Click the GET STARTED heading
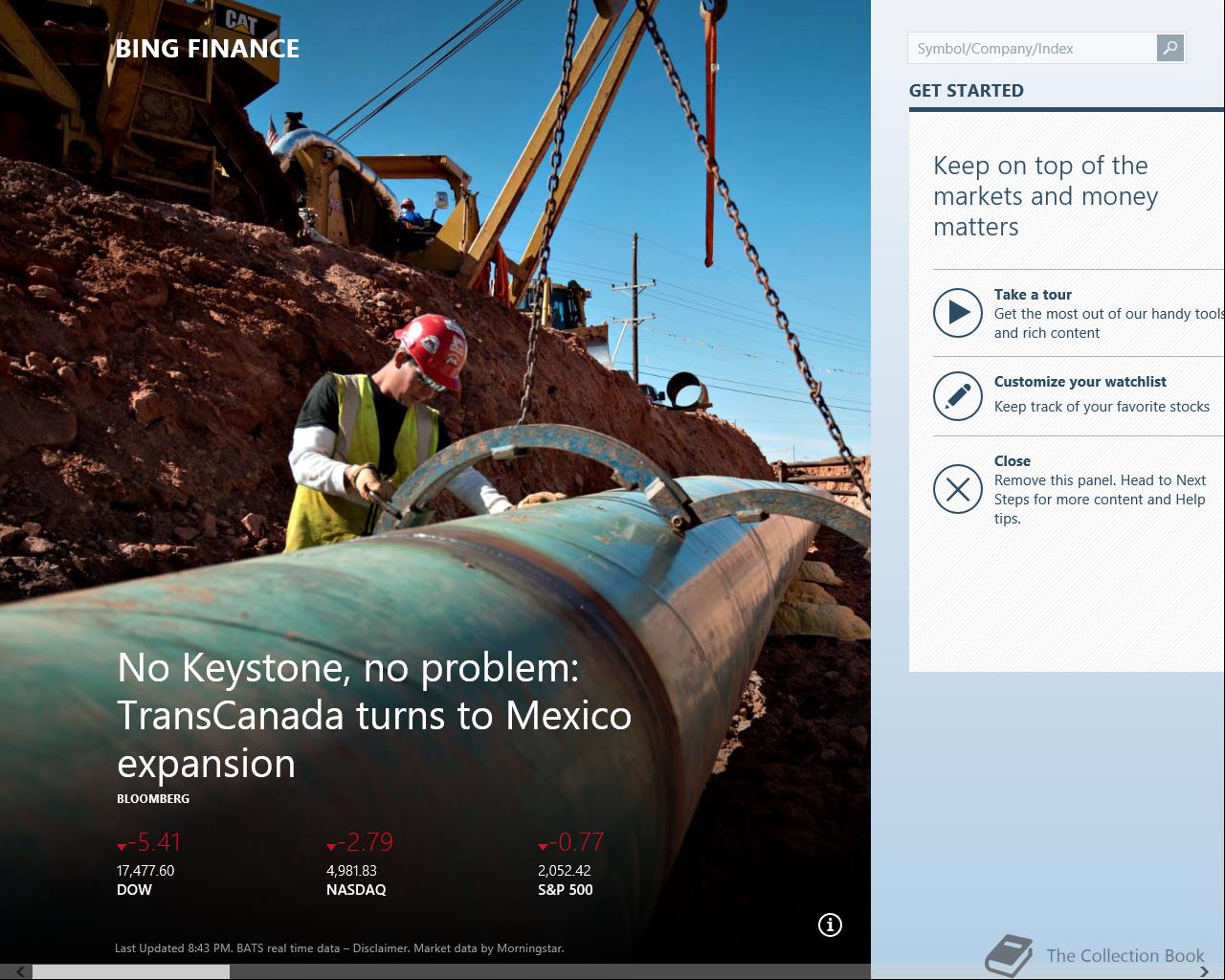Screen dimensions: 1225x980 [x=966, y=91]
